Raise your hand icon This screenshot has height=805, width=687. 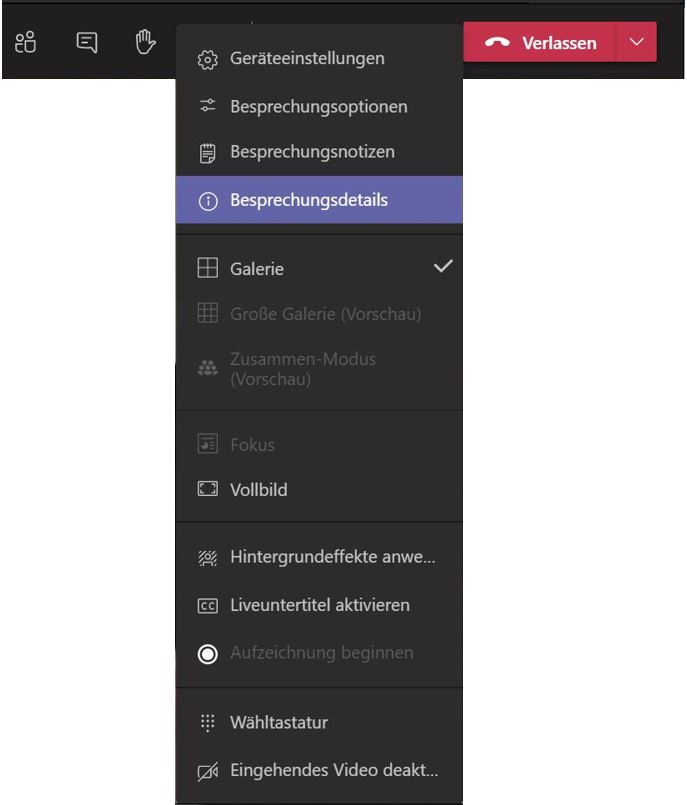146,42
